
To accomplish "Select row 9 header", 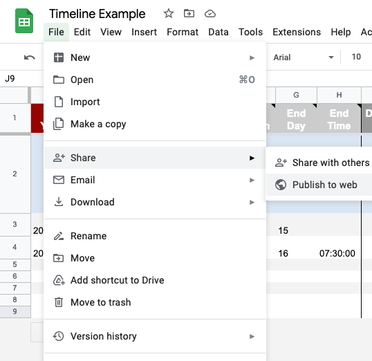I will (x=15, y=312).
